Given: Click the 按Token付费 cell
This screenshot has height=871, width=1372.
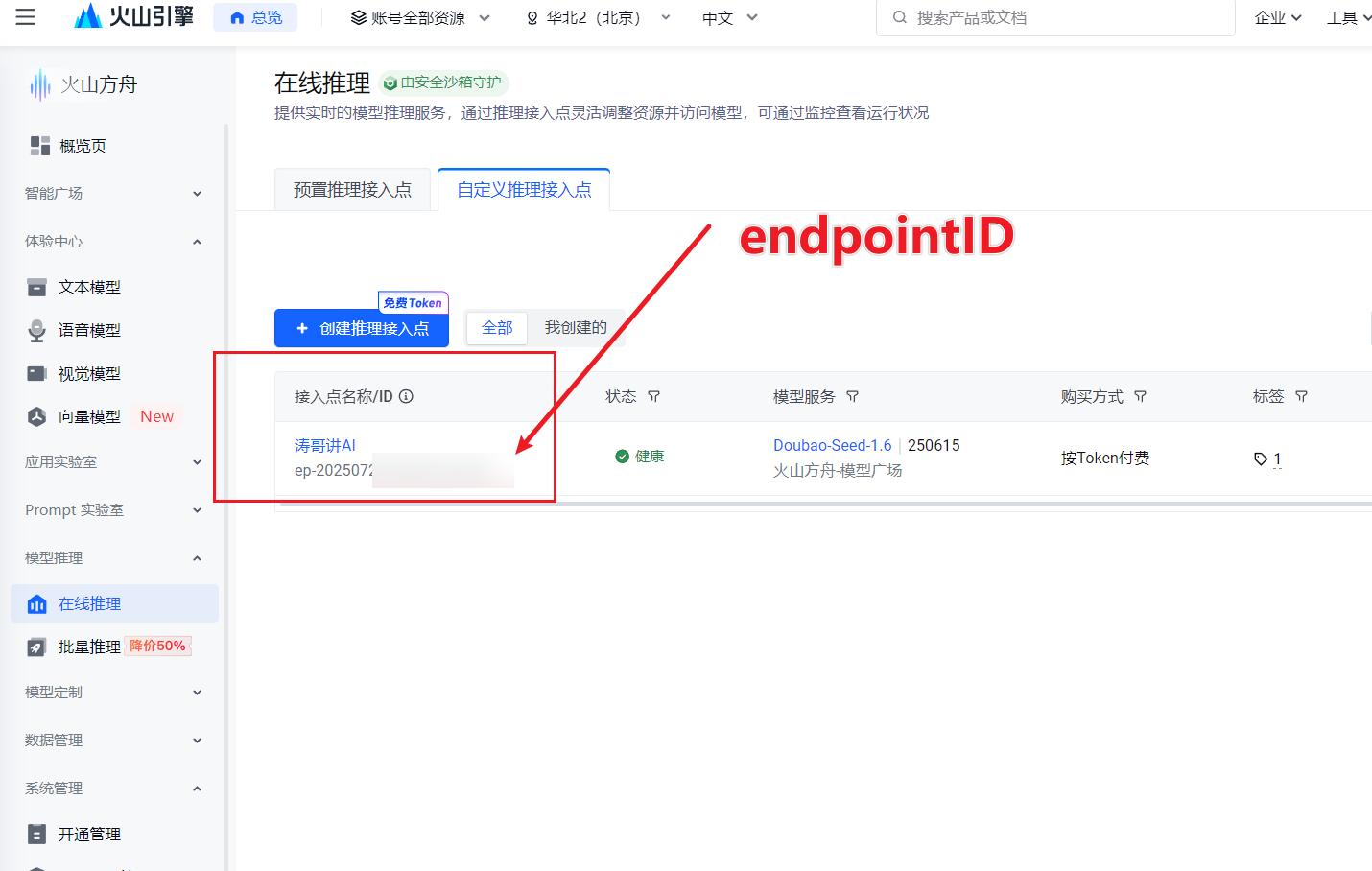Looking at the screenshot, I should [x=1105, y=459].
